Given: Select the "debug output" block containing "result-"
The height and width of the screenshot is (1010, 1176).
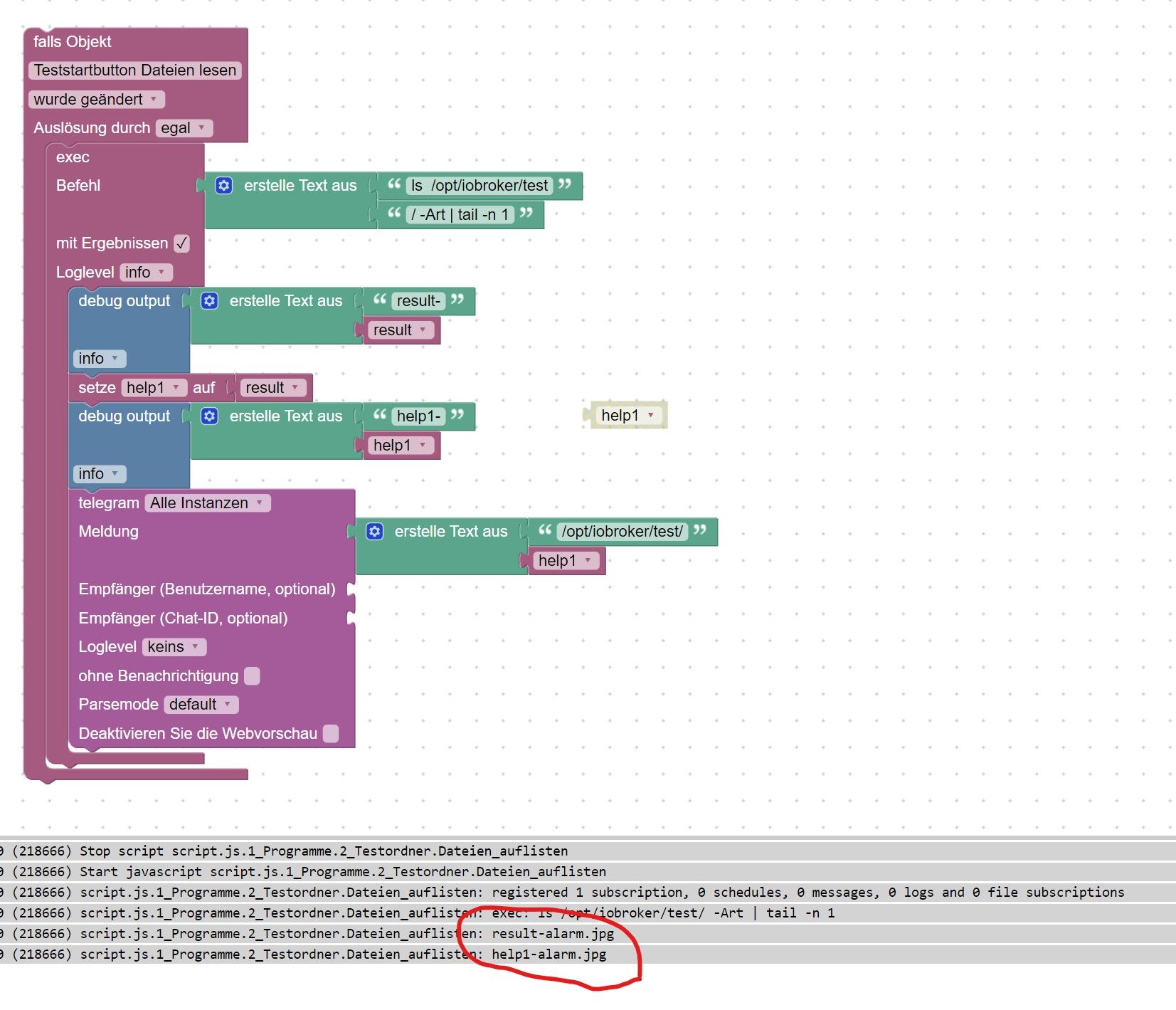Looking at the screenshot, I should click(x=125, y=301).
